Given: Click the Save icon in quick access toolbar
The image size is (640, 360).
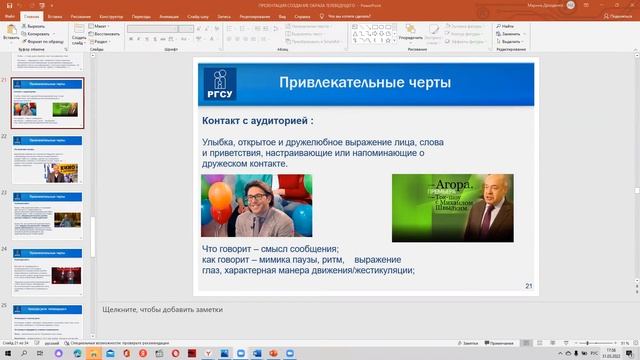Looking at the screenshot, I should click(9, 5).
